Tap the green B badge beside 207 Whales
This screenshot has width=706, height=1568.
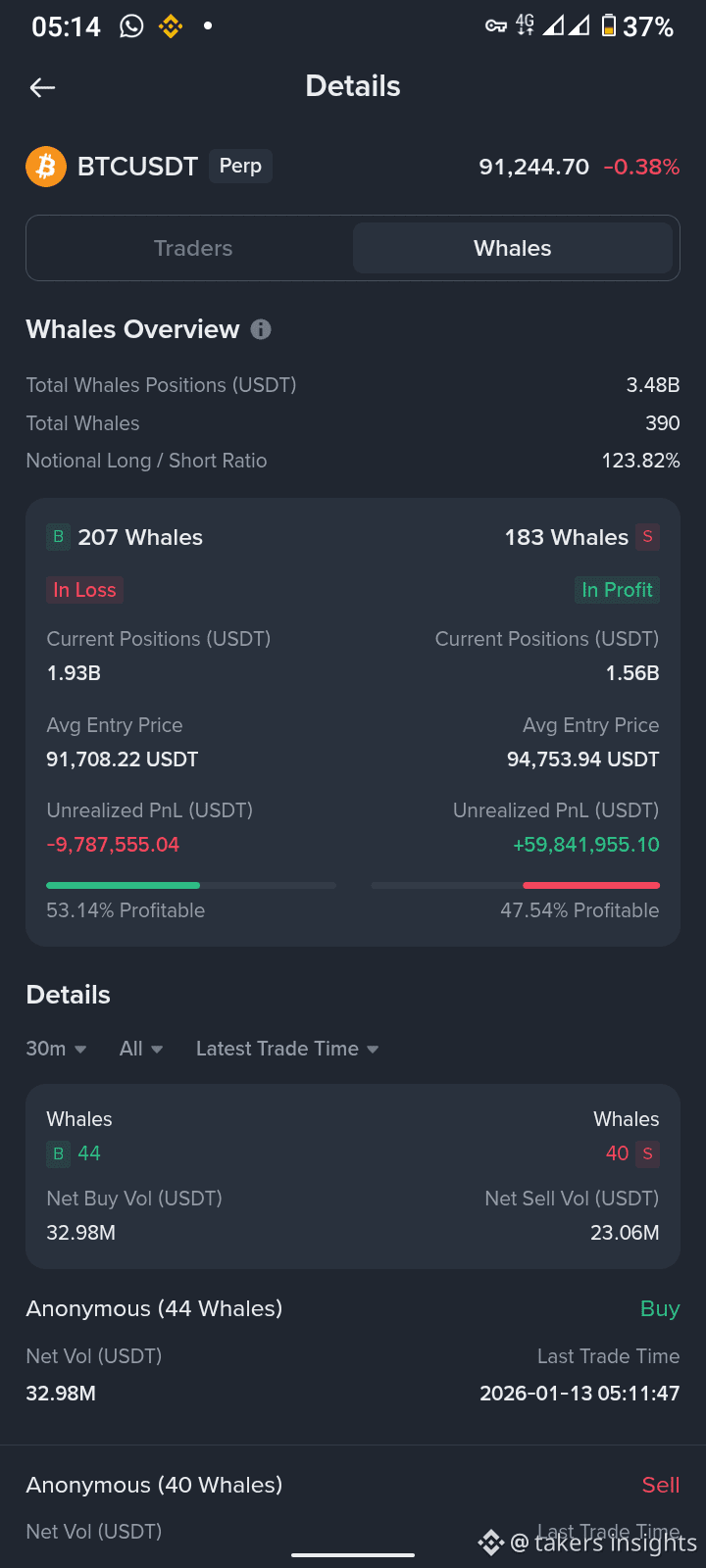coord(58,537)
